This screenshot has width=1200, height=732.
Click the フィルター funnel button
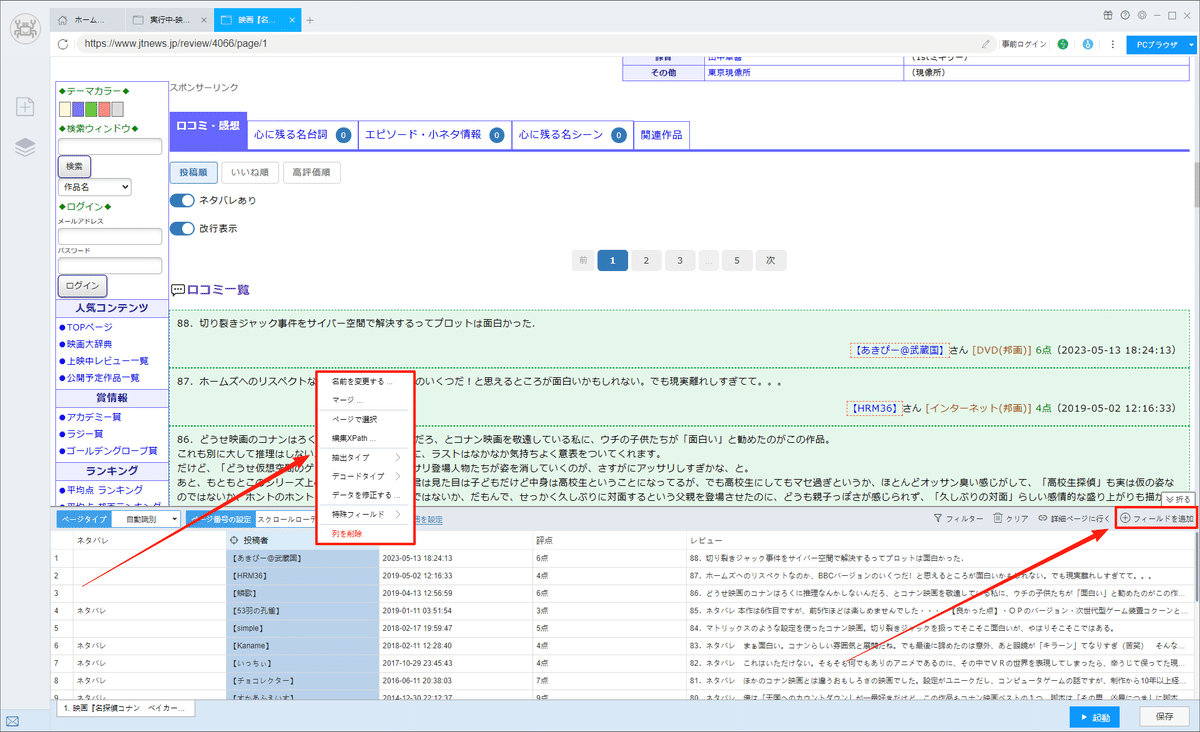957,519
